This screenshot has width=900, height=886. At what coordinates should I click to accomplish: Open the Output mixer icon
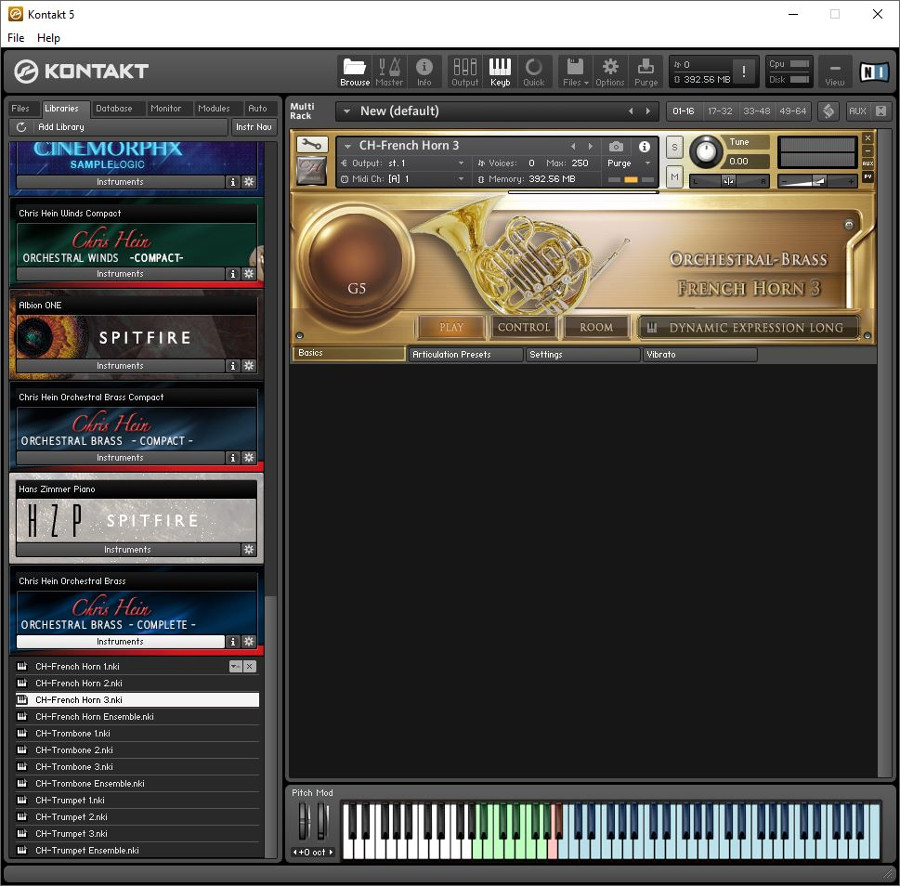click(x=465, y=72)
